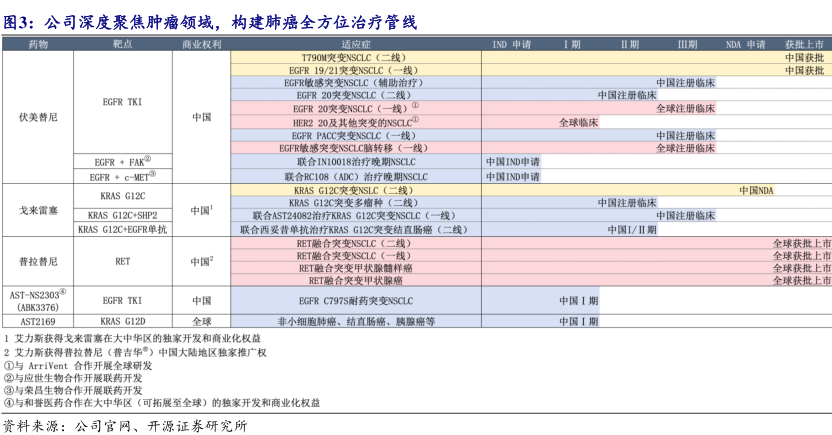Click the 资料来源 source line
The image size is (832, 435).
pos(126,424)
